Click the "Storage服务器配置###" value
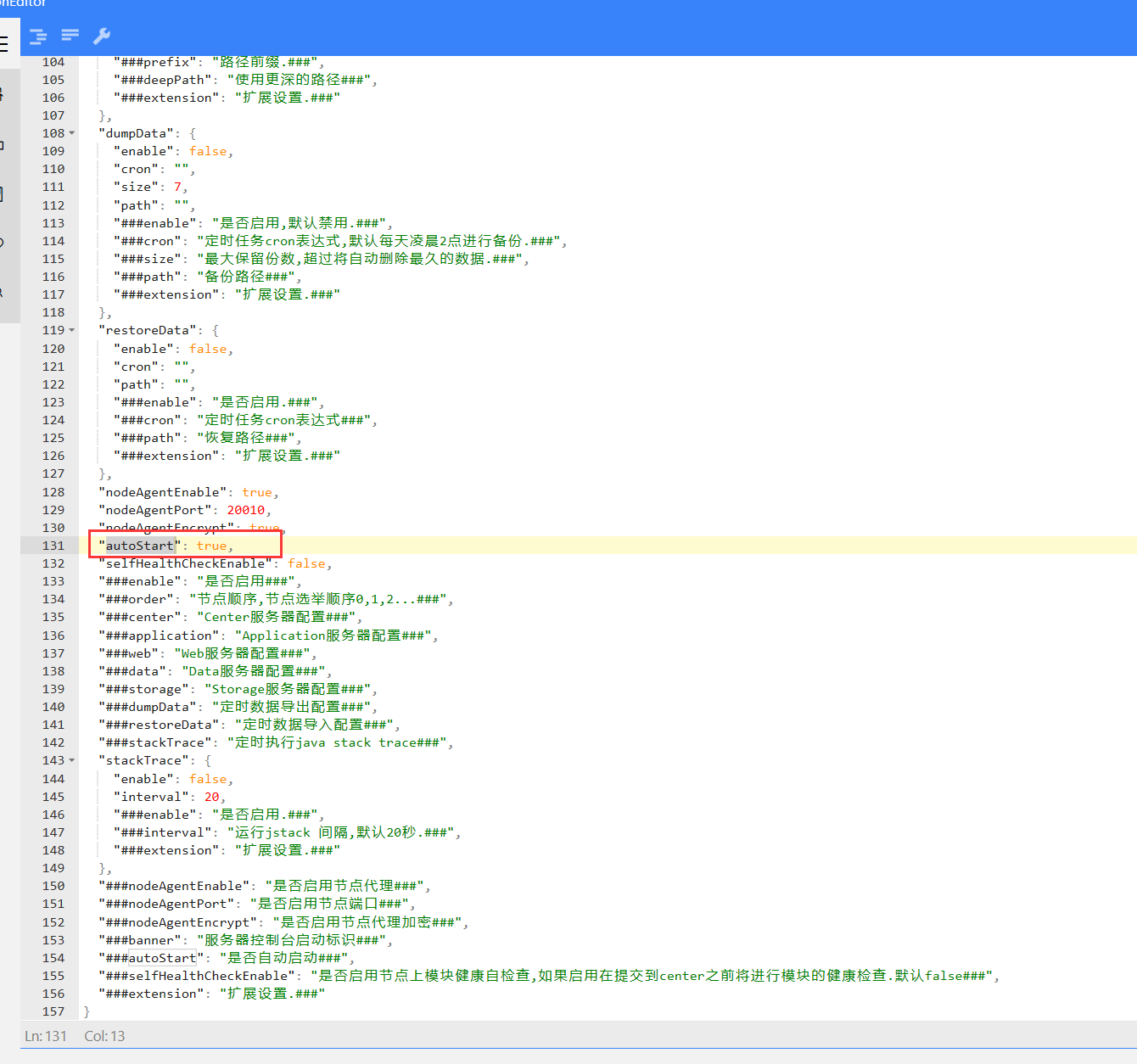Screen dimensions: 1137x1064 coord(288,689)
